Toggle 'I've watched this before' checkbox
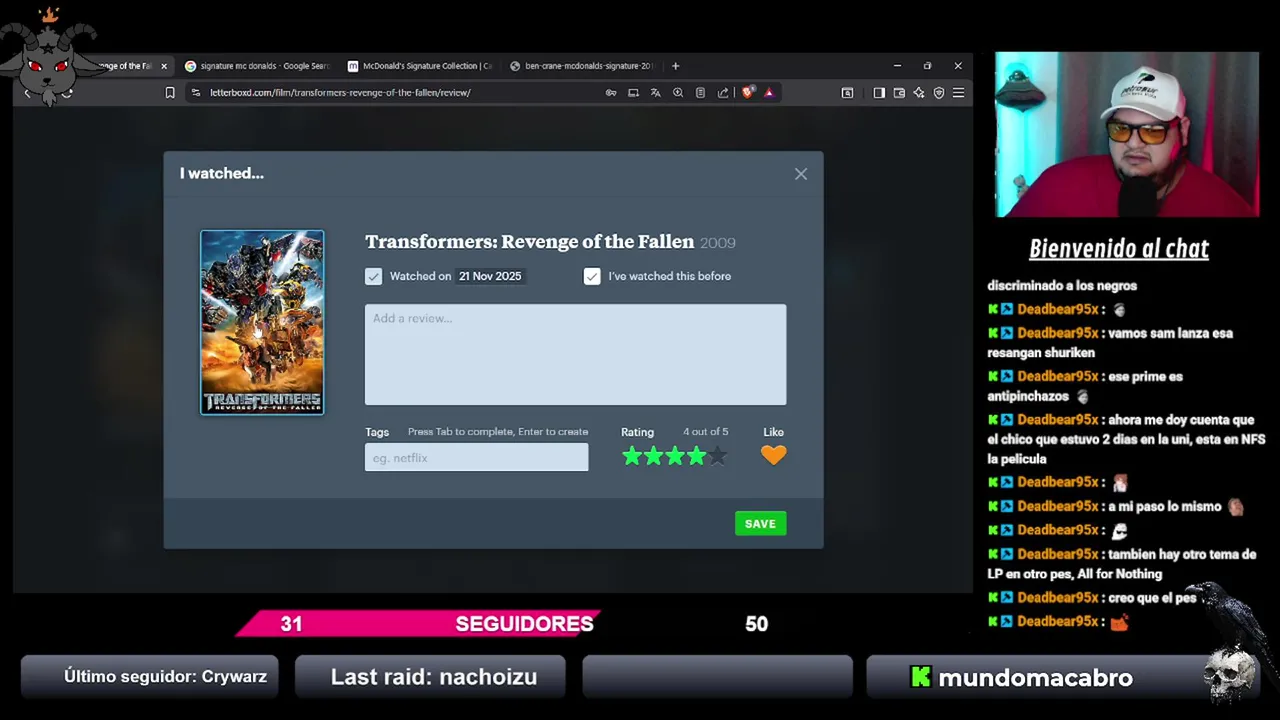This screenshot has height=720, width=1280. coord(592,276)
